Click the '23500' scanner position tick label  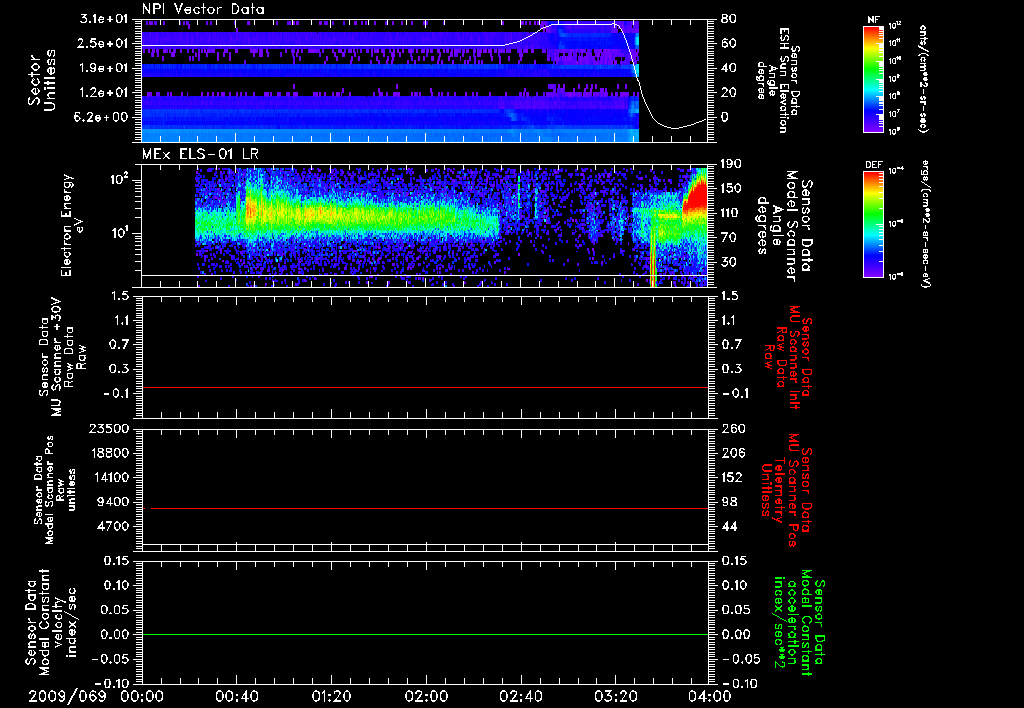point(109,429)
